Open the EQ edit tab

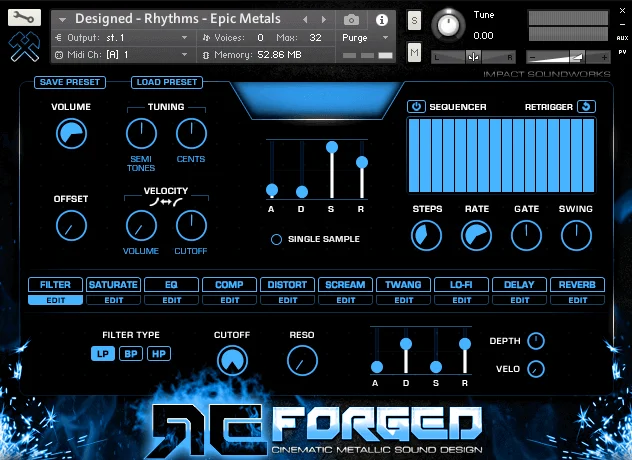[x=172, y=300]
